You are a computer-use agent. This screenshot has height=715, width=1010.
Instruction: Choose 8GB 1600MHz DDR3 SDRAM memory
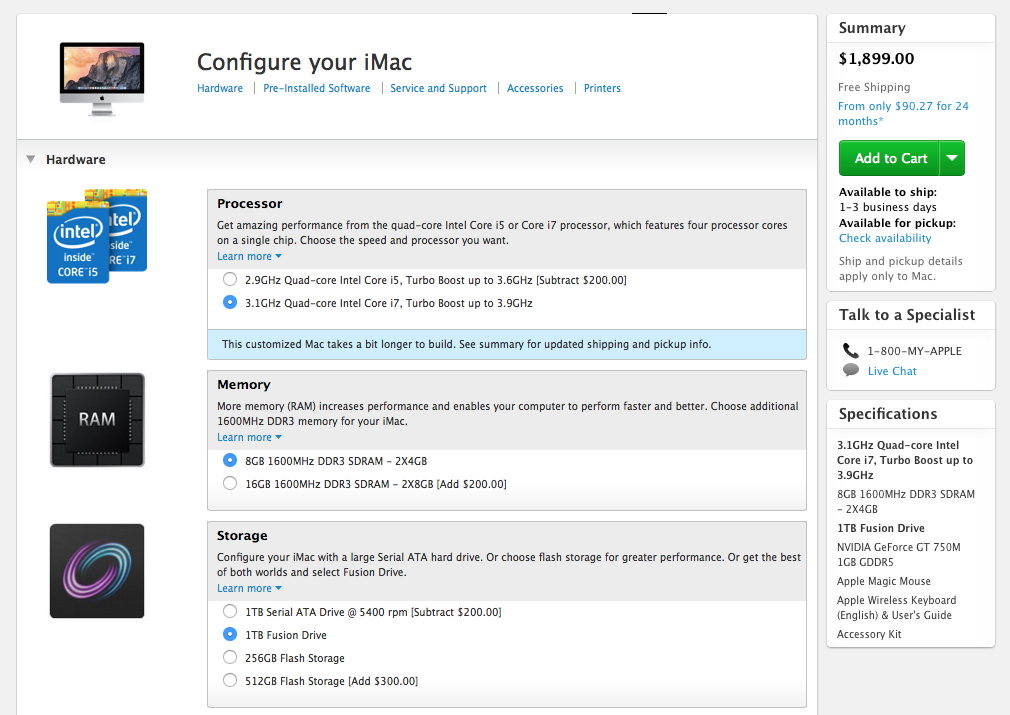[x=230, y=461]
